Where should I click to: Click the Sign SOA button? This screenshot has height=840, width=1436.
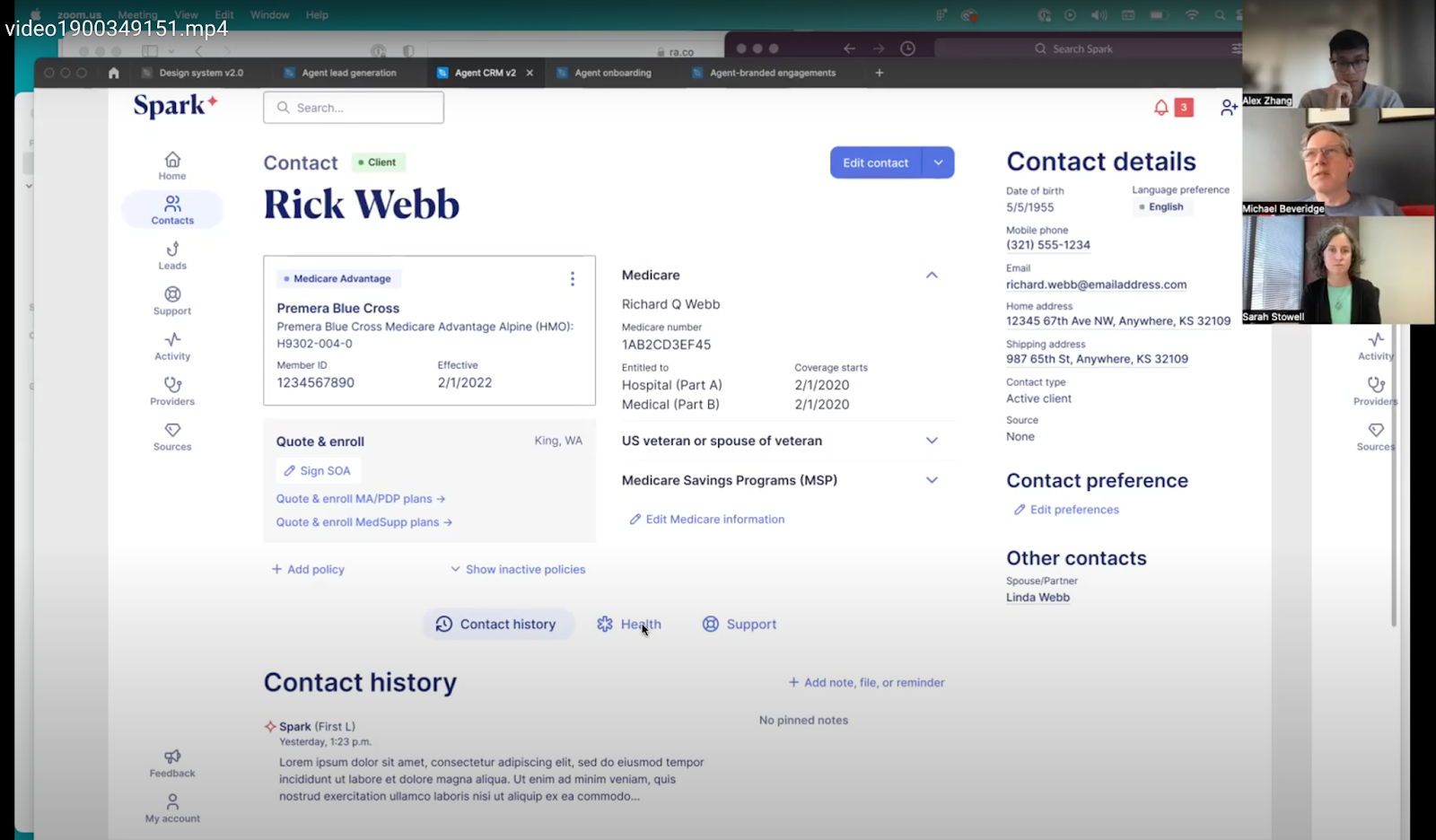[x=318, y=470]
